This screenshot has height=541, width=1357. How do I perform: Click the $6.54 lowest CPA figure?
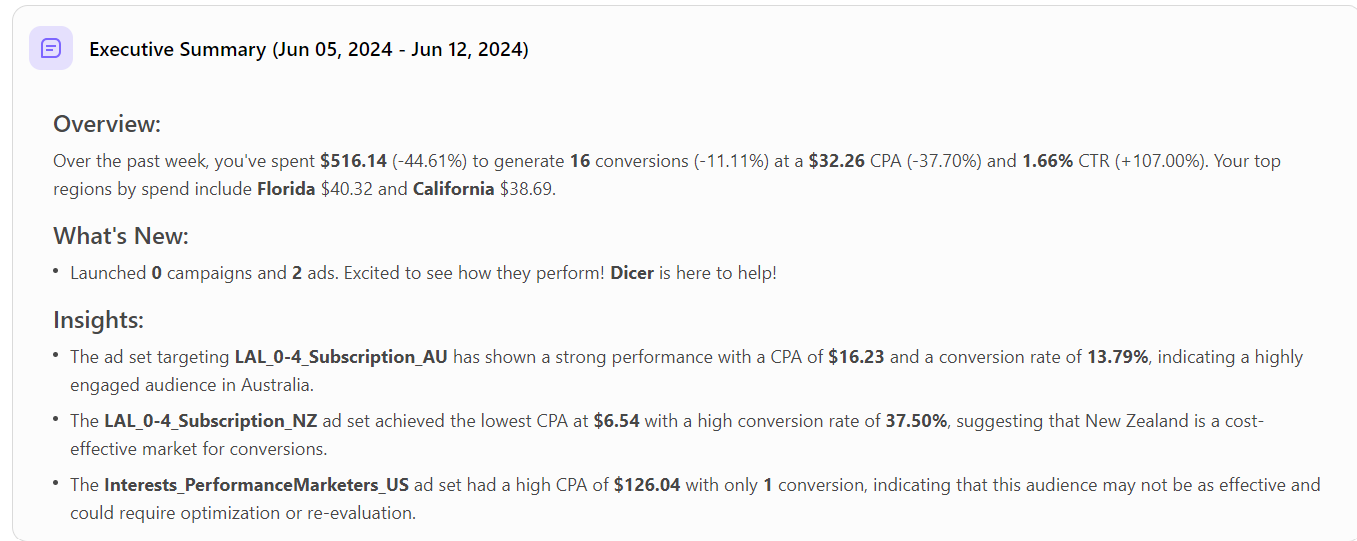point(616,421)
